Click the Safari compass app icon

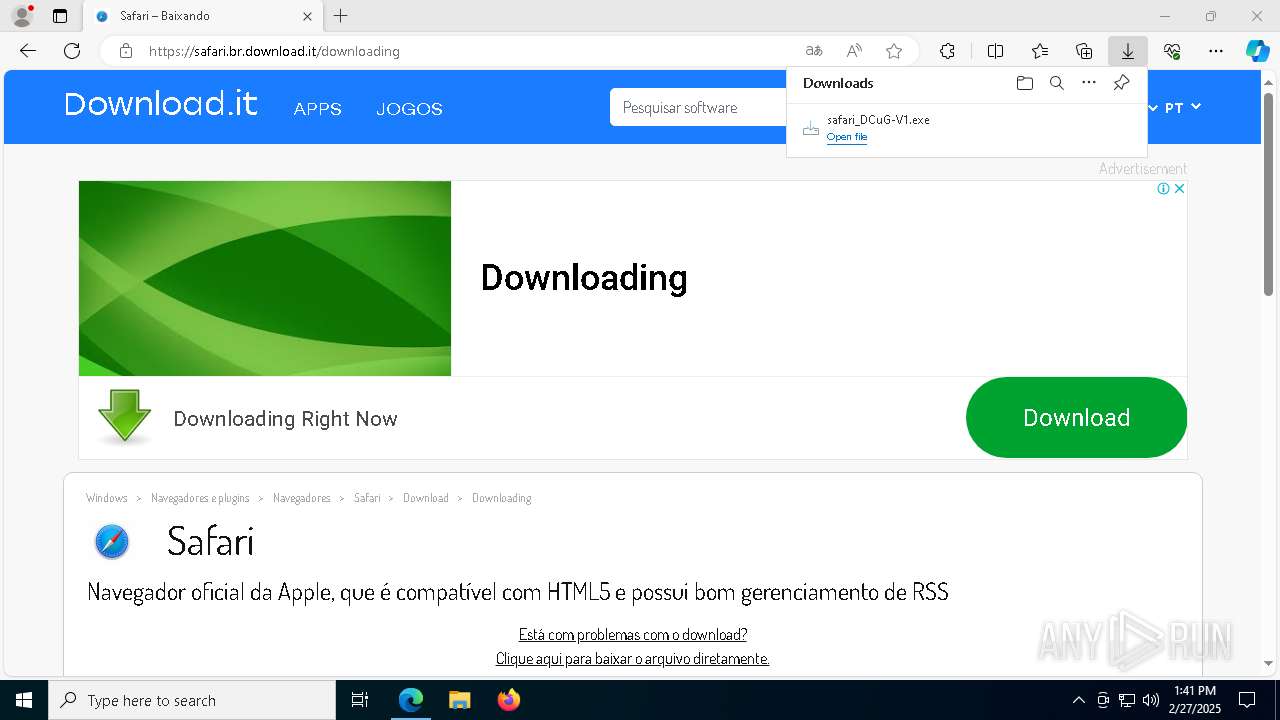(x=112, y=541)
